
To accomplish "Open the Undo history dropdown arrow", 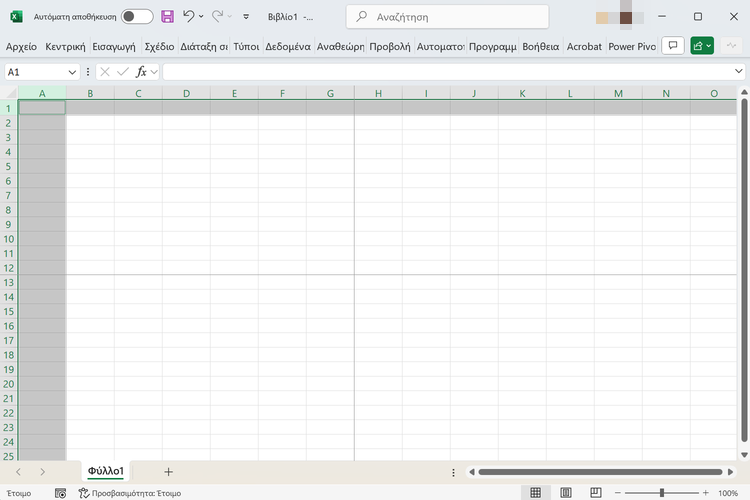I will (x=201, y=17).
